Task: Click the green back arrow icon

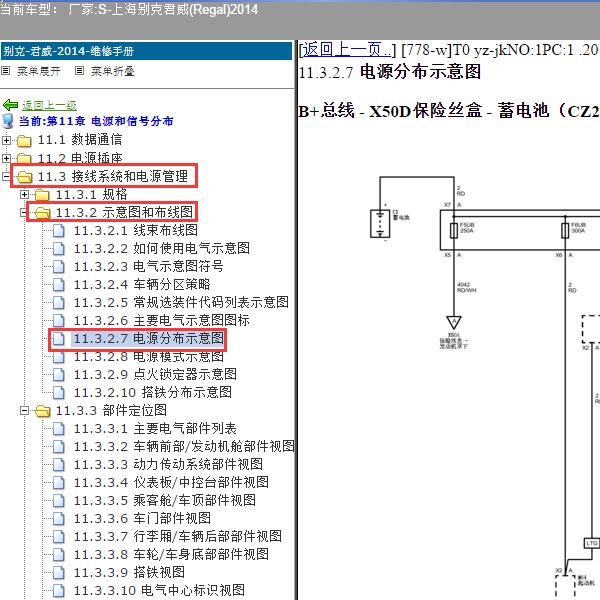Action: [x=10, y=105]
